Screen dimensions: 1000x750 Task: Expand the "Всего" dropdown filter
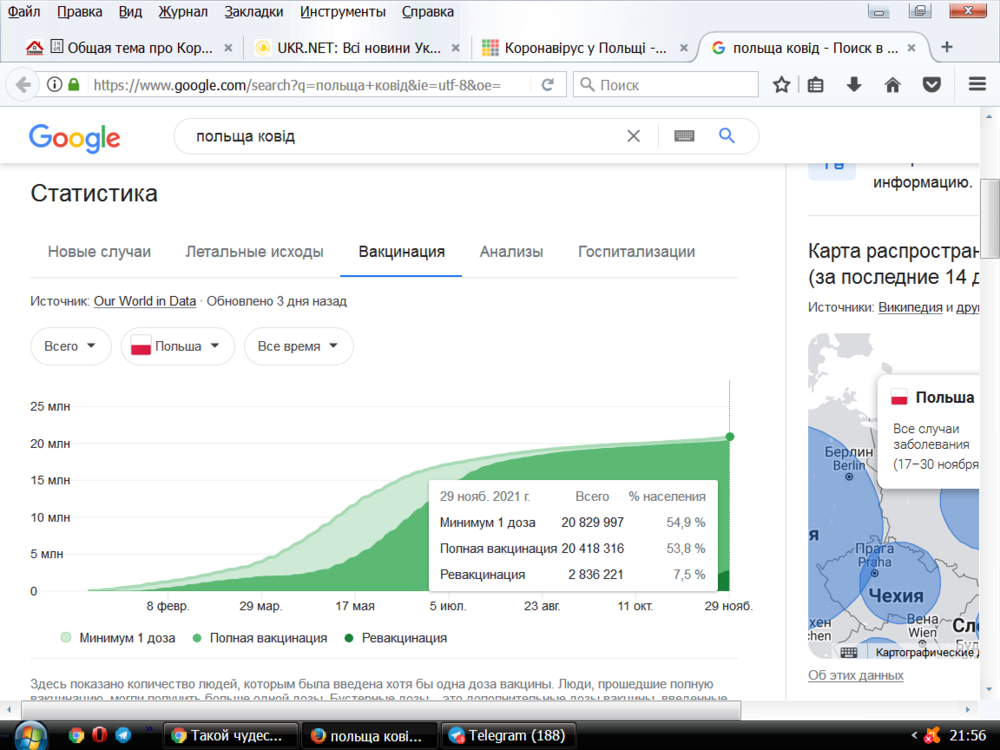pyautogui.click(x=70, y=346)
